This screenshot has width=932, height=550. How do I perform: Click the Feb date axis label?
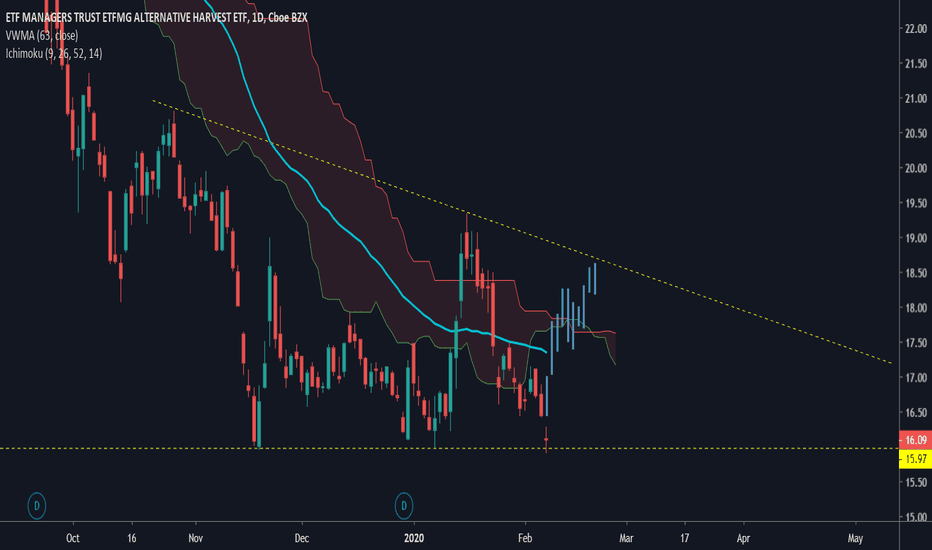click(525, 538)
